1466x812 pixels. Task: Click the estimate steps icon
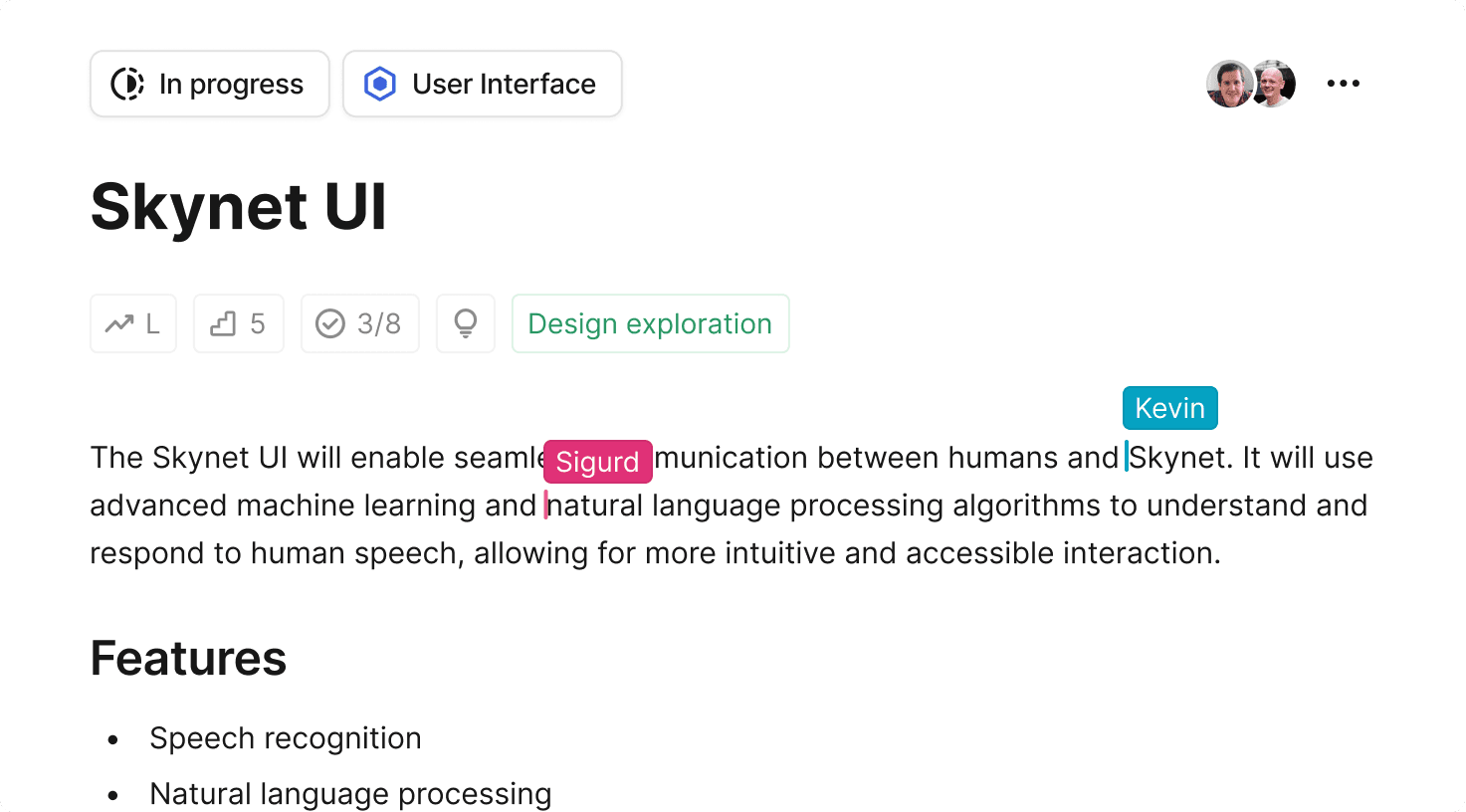click(x=223, y=323)
